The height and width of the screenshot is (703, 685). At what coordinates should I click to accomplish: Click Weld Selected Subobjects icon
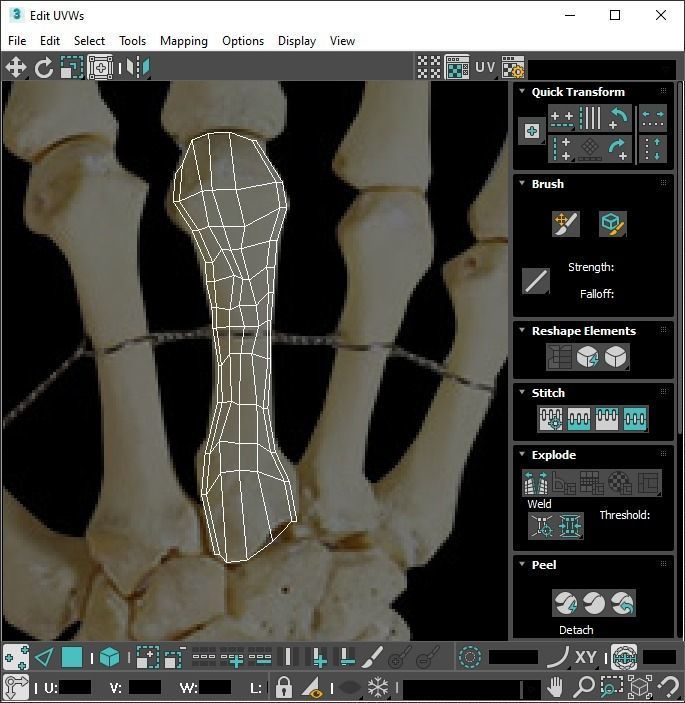570,525
